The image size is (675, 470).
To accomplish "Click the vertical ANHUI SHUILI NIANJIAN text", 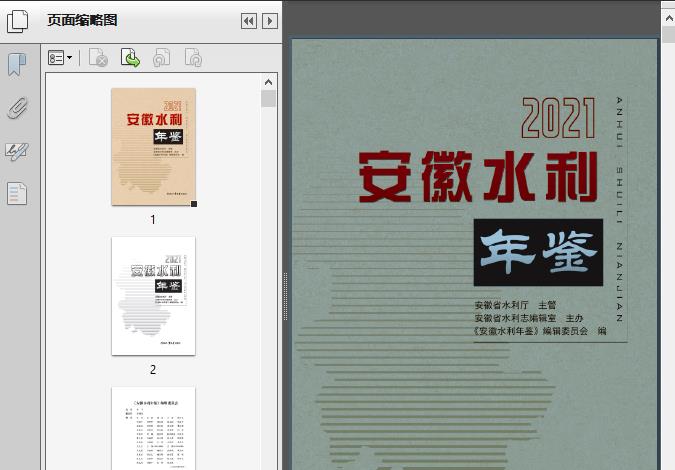I will 619,209.
